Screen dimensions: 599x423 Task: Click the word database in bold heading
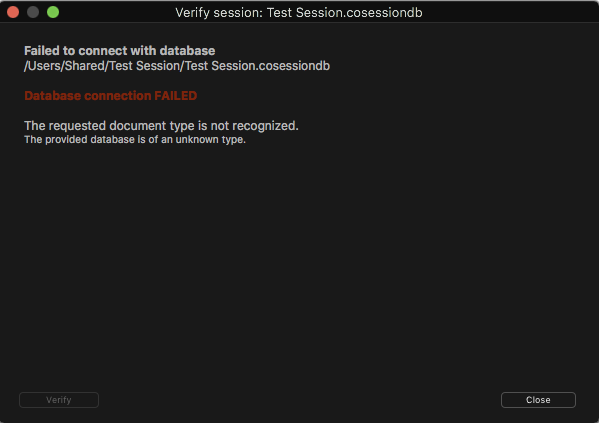[x=187, y=51]
